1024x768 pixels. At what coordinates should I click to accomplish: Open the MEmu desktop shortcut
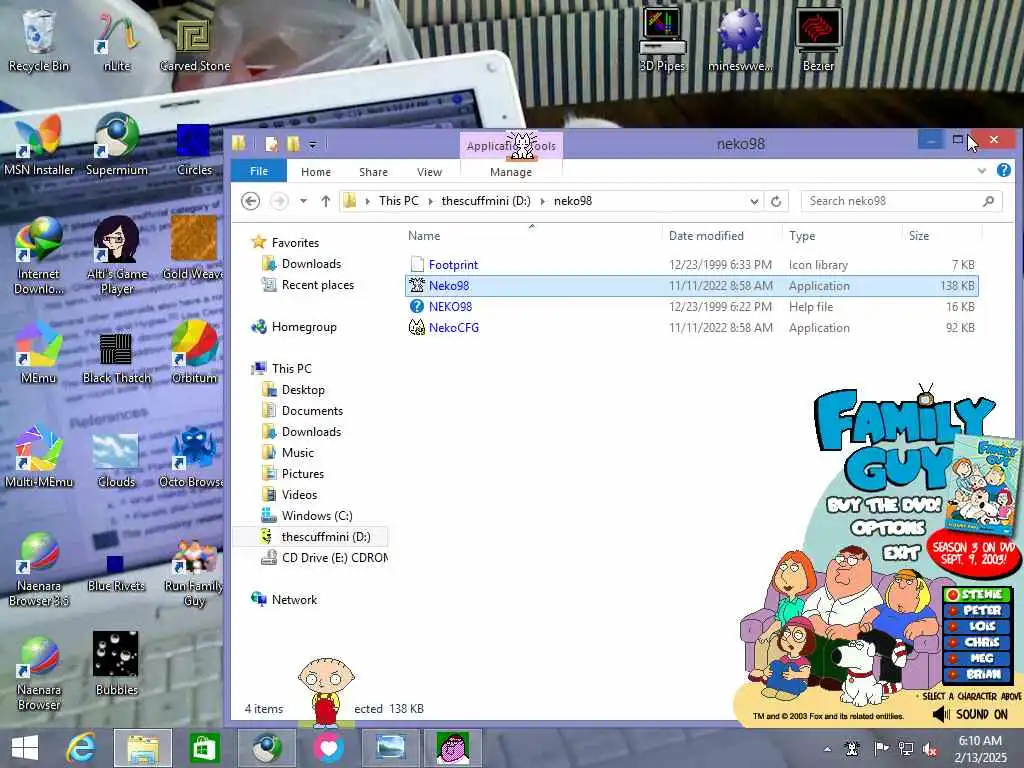click(x=38, y=353)
